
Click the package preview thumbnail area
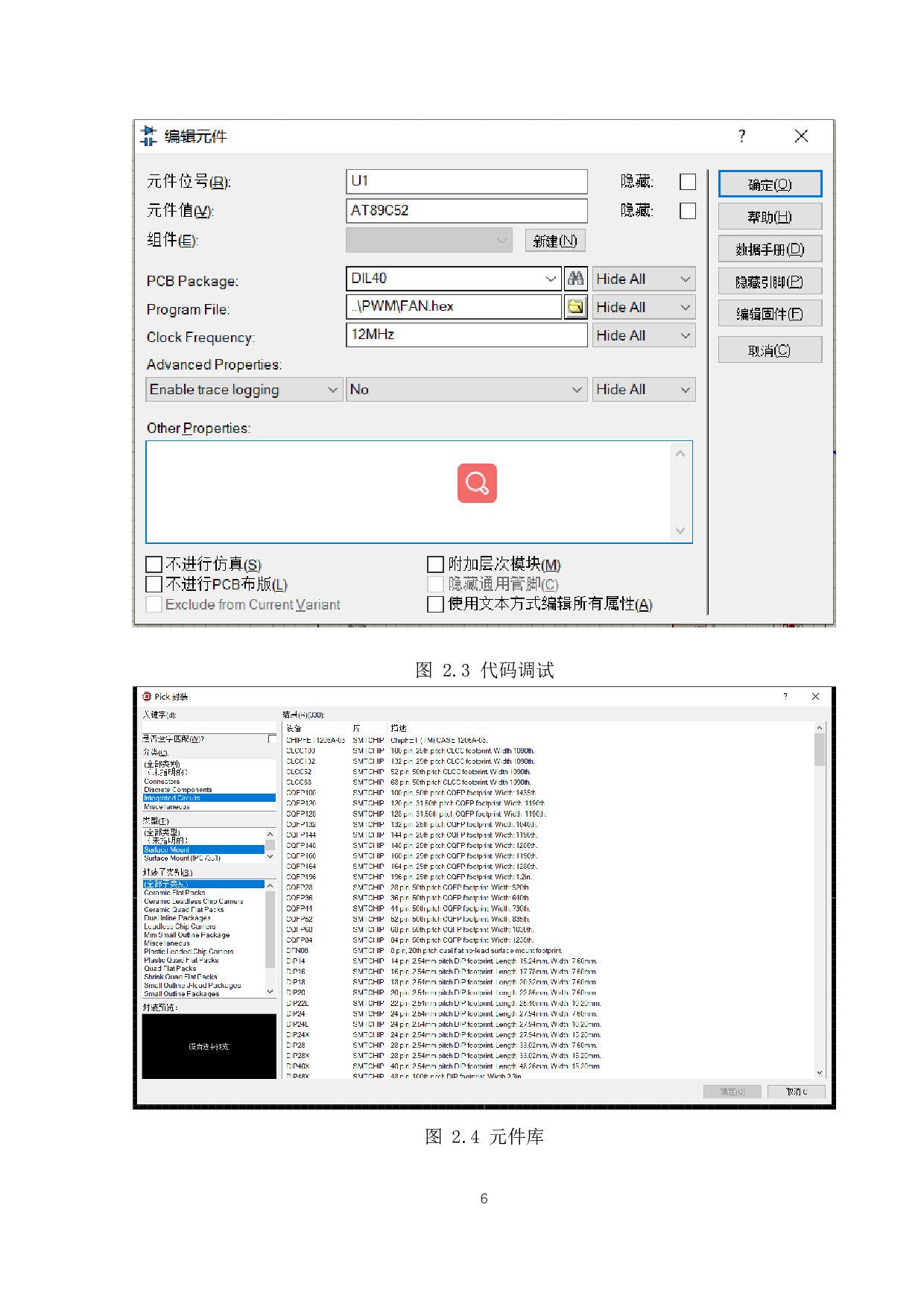(x=209, y=1046)
